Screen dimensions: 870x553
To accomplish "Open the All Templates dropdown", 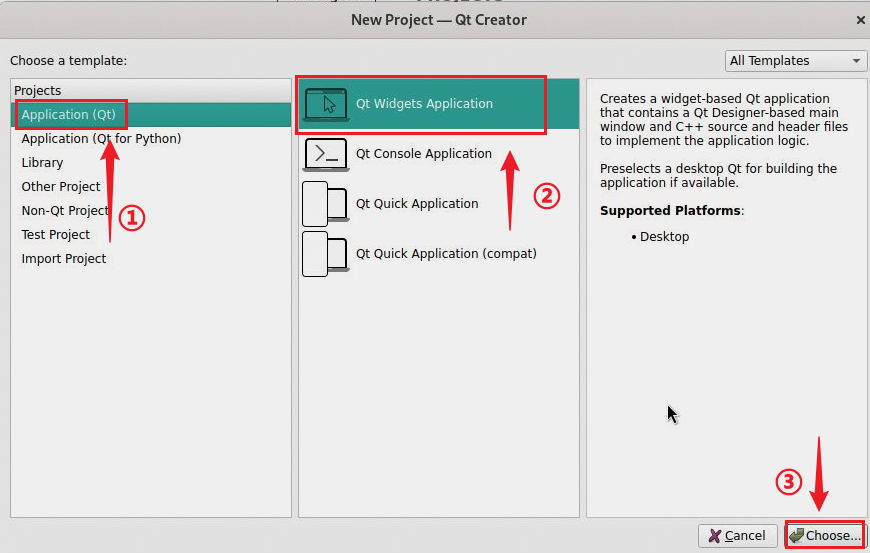I will tap(796, 61).
